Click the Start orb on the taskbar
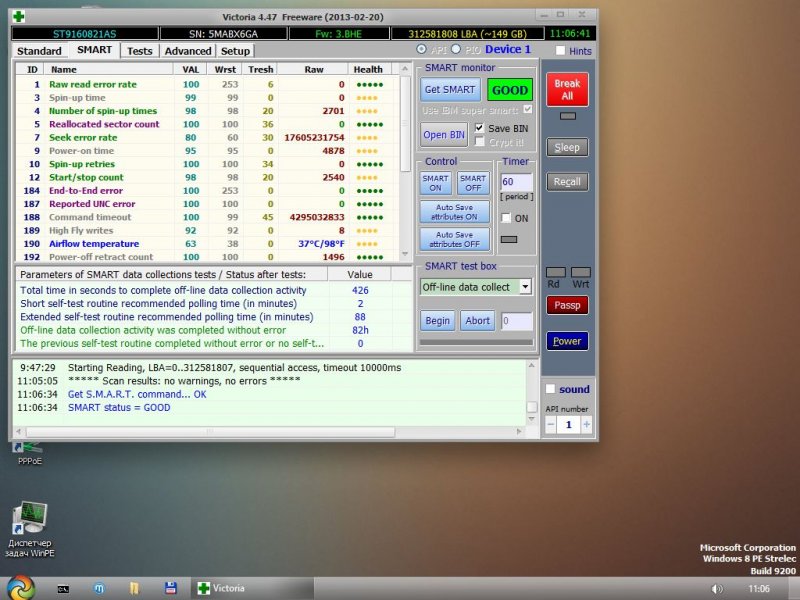 pos(19,587)
